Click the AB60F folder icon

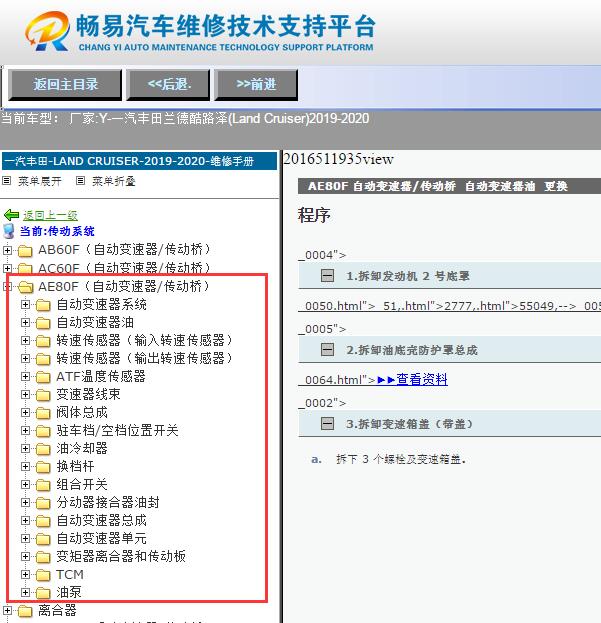pyautogui.click(x=25, y=251)
